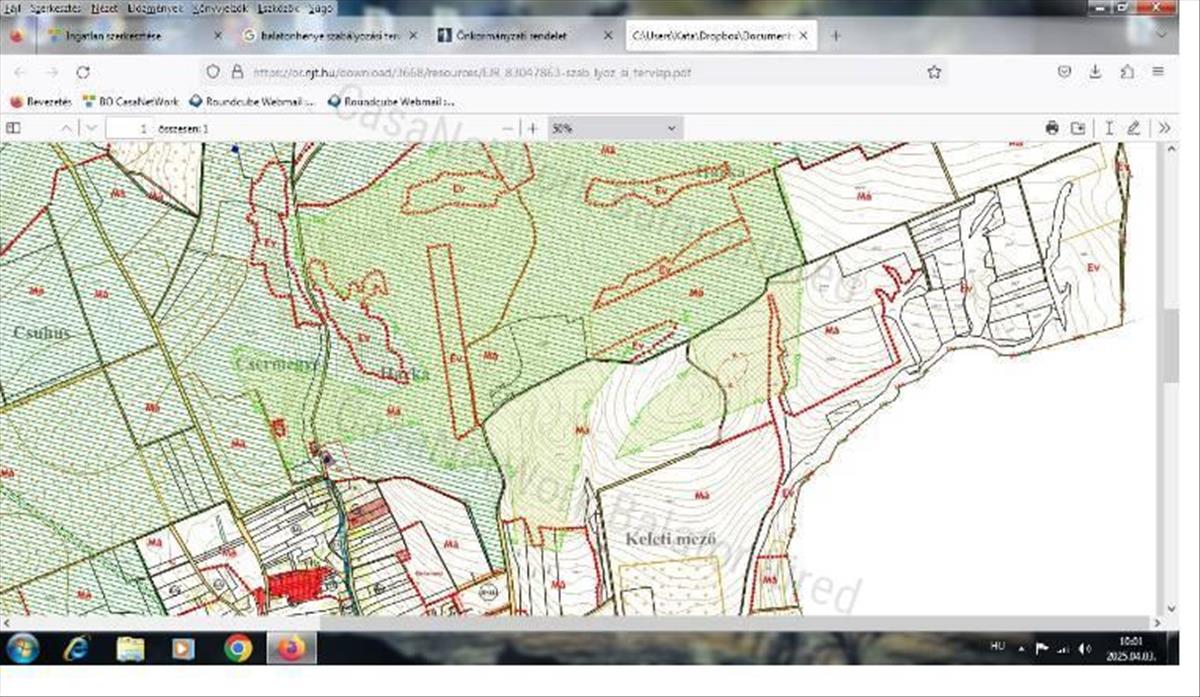Select the PDF text annotation tool
The width and height of the screenshot is (1200, 697).
click(x=1108, y=128)
